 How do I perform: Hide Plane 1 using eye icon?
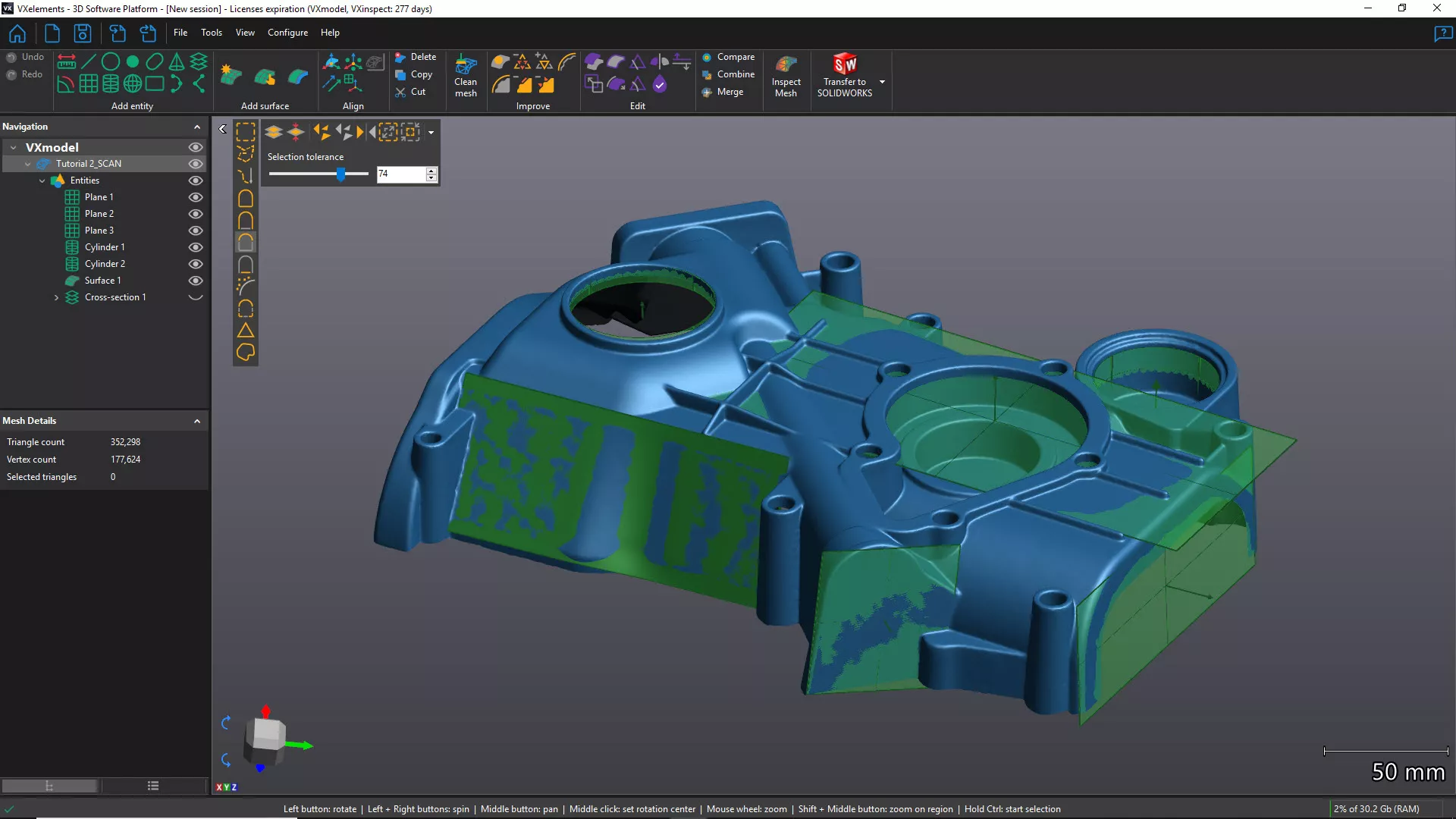coord(195,197)
